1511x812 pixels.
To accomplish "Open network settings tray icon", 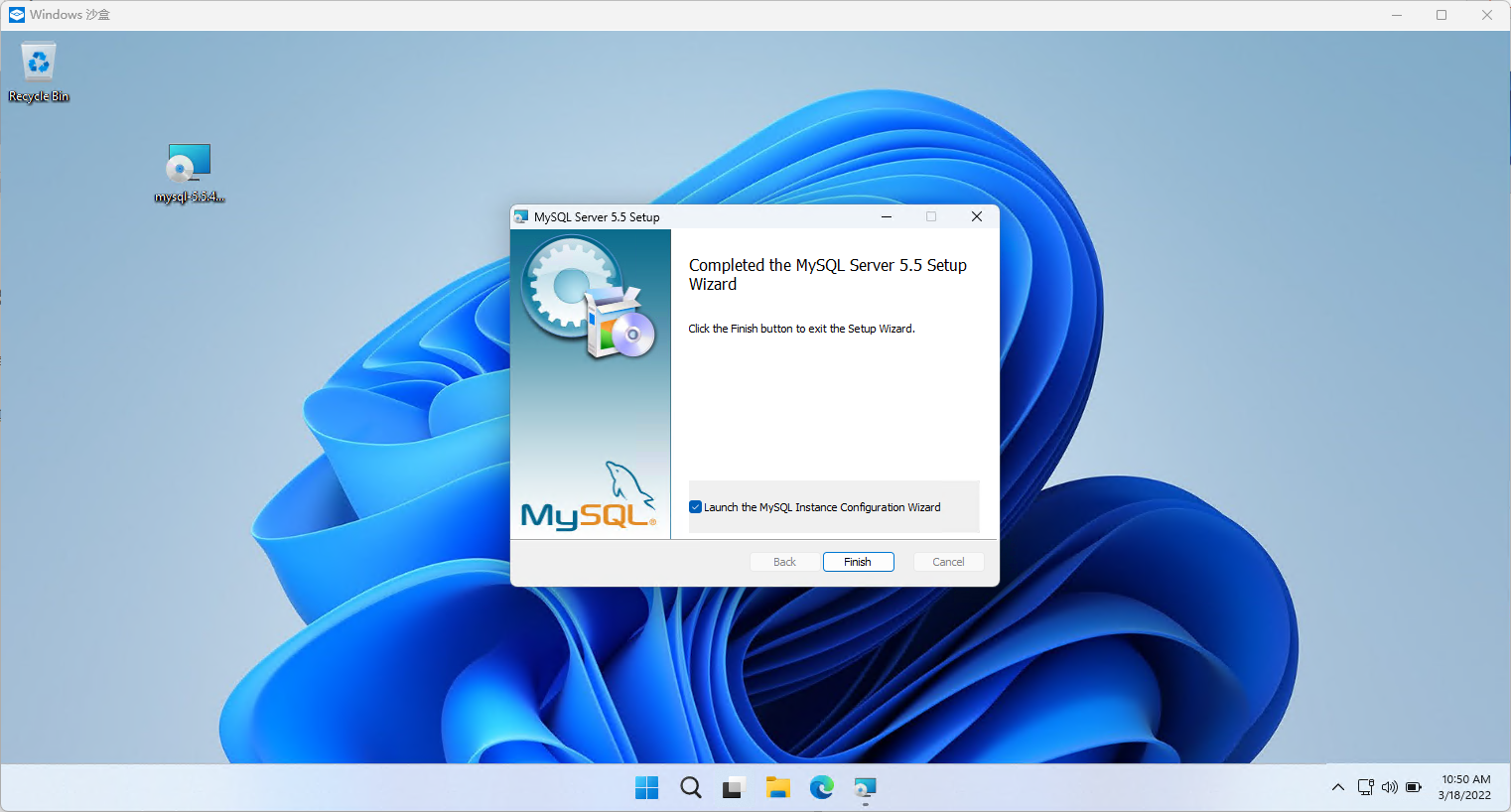I will pyautogui.click(x=1366, y=787).
